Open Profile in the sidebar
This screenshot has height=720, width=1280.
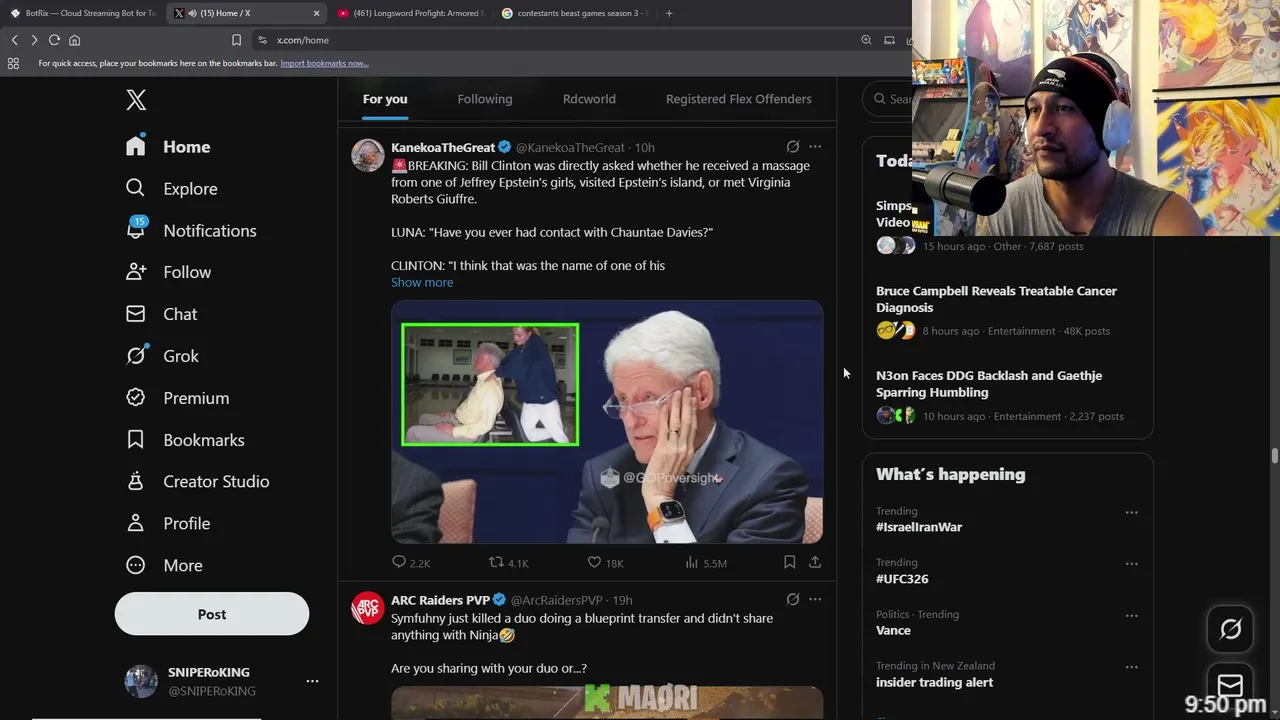coord(168,523)
